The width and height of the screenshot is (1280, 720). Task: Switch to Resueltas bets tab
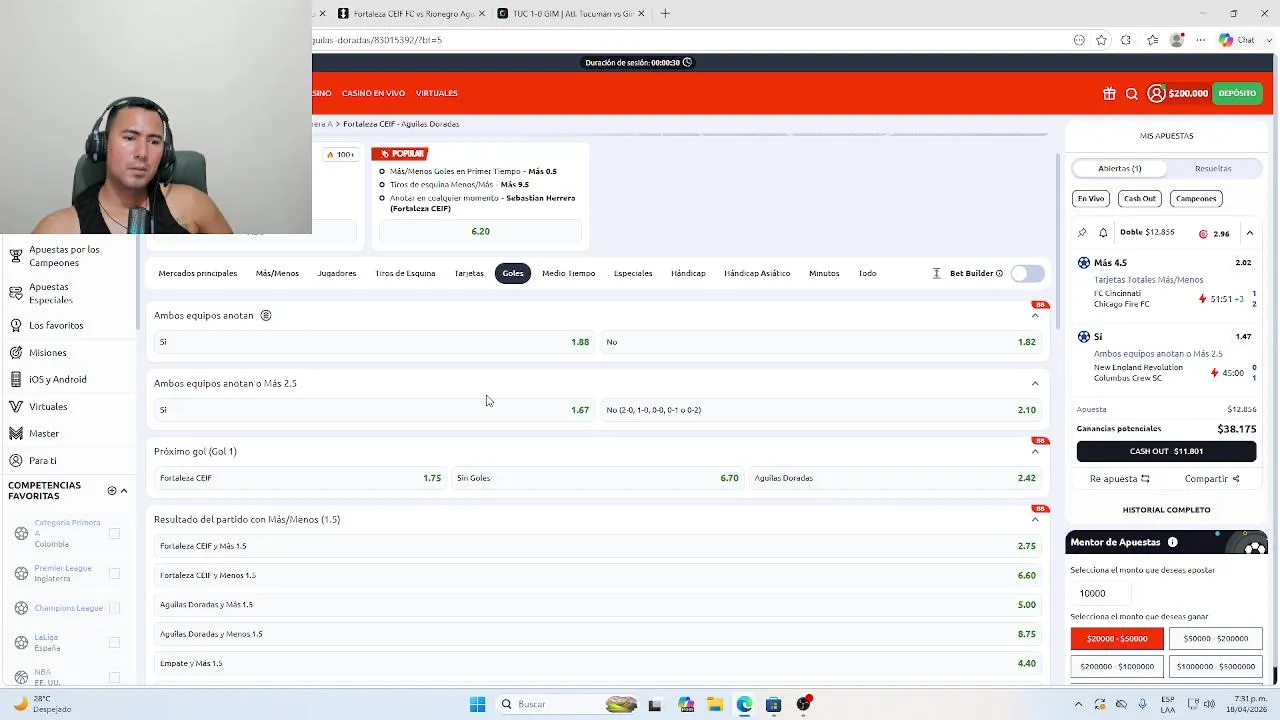[1213, 168]
